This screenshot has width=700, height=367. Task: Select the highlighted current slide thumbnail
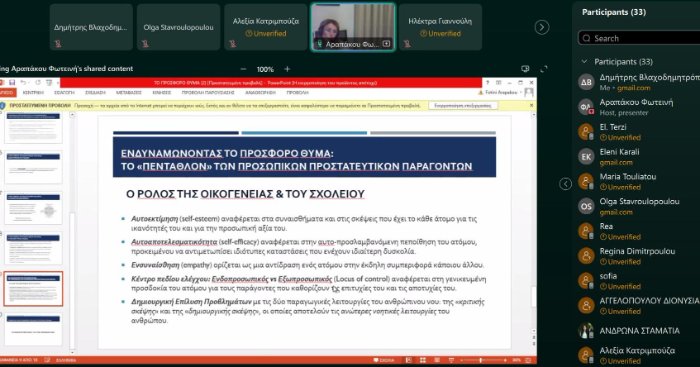point(33,289)
